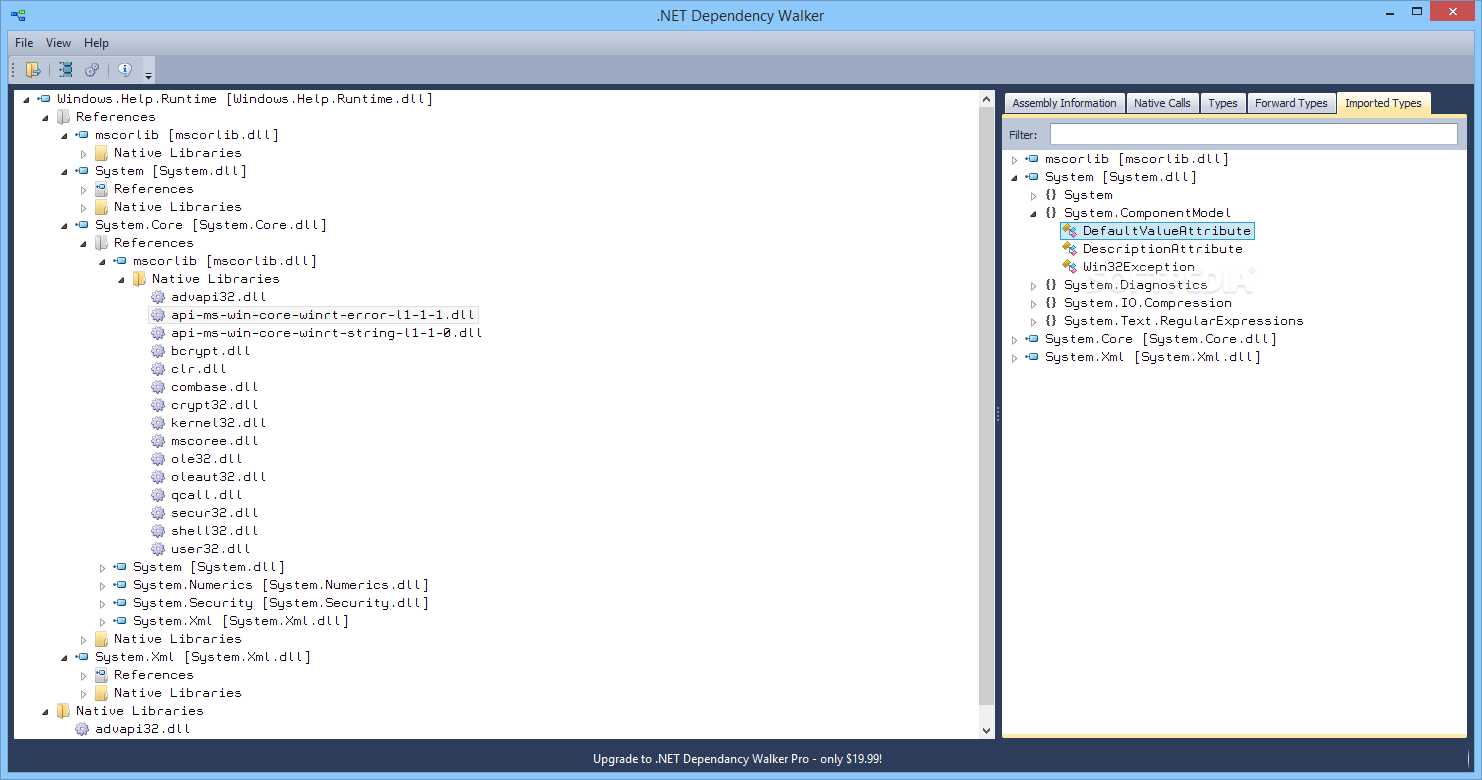Click the class icon next to DescriptionAttribute
Viewport: 1482px width, 780px height.
pyautogui.click(x=1070, y=249)
